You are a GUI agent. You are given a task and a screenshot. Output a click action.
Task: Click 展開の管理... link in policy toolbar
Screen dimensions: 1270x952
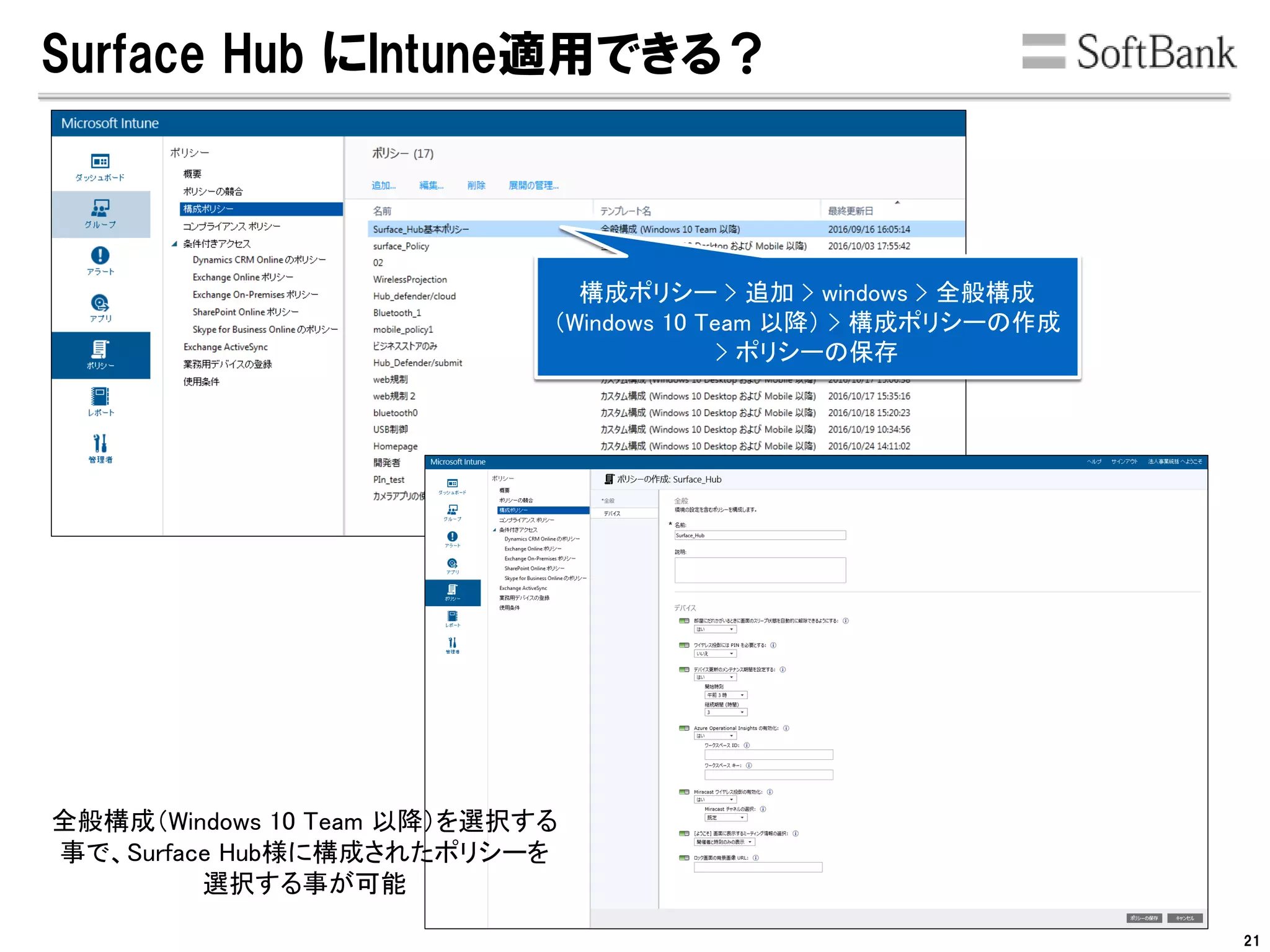(533, 185)
